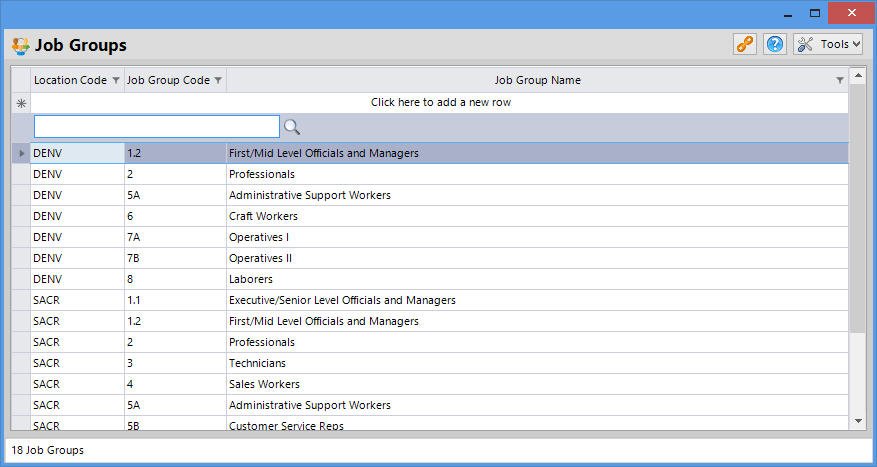Select the Sales Workers cell

coord(537,384)
